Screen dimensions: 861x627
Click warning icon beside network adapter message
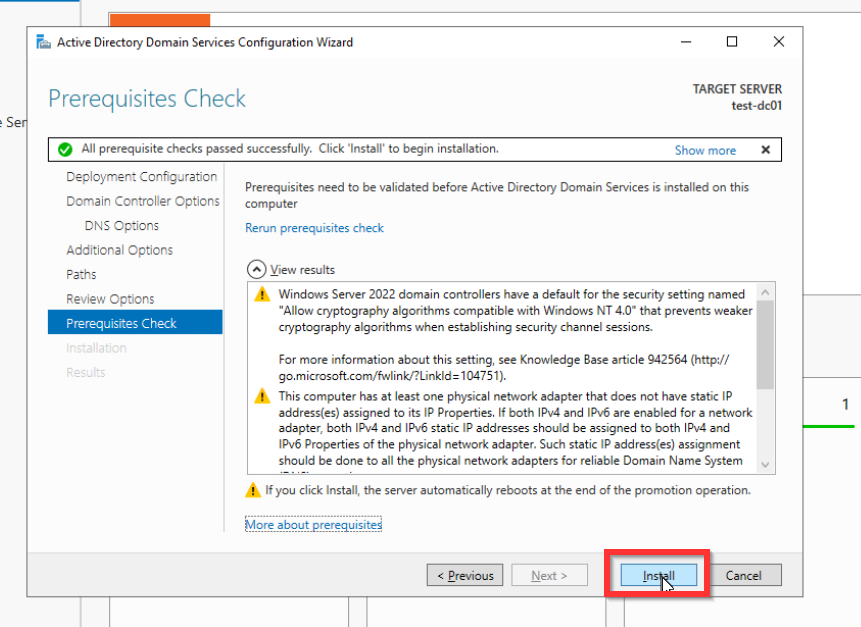pyautogui.click(x=262, y=396)
